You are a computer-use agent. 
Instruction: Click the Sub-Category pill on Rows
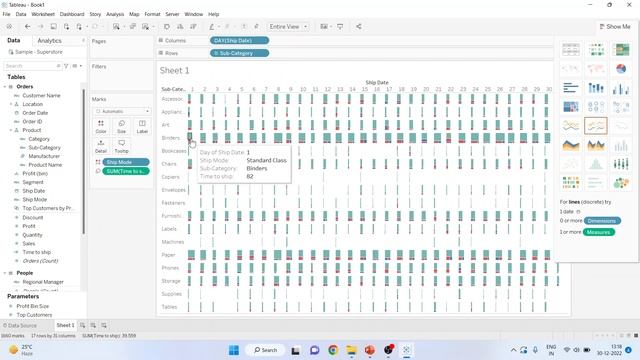[239, 53]
